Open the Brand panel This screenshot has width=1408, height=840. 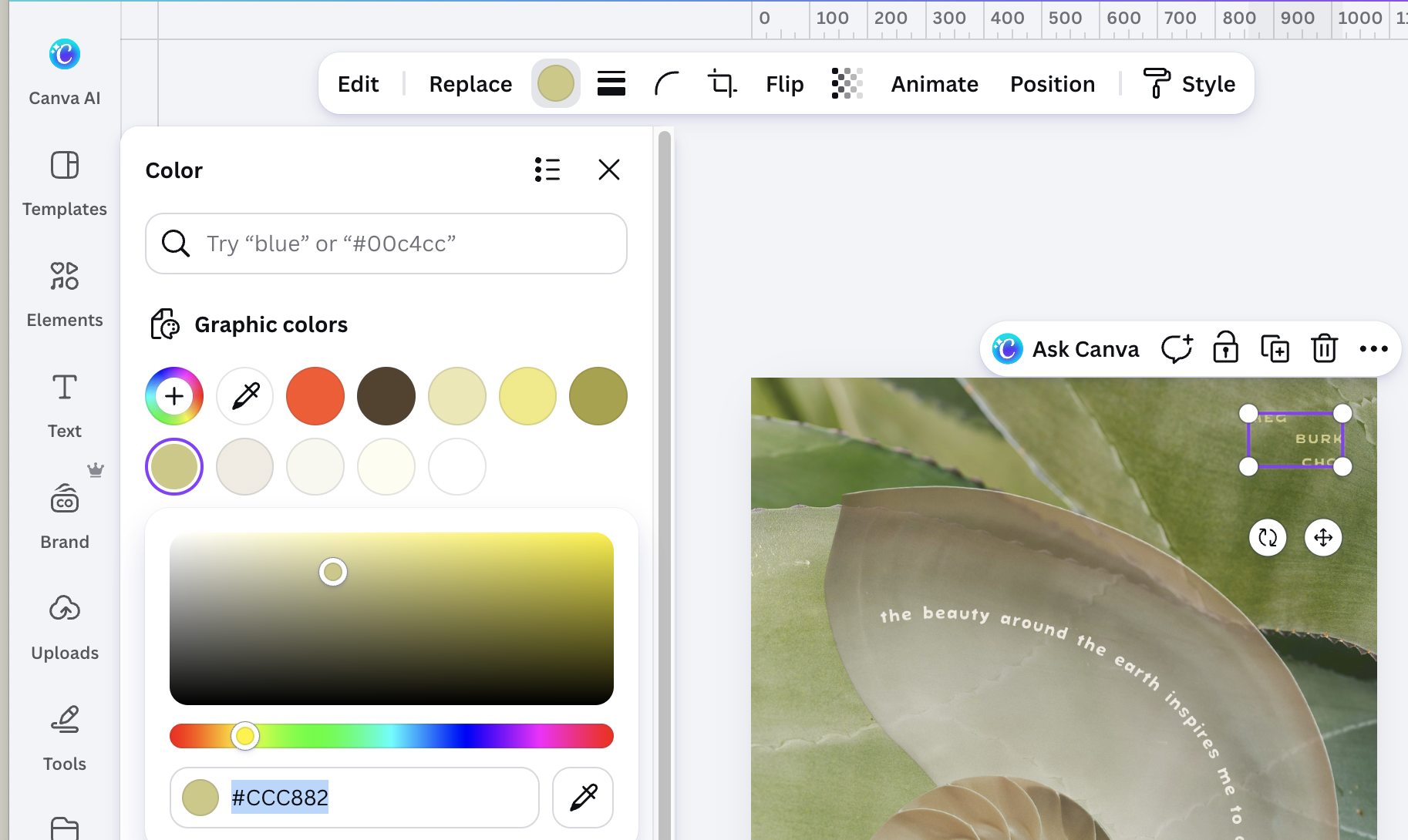tap(65, 516)
